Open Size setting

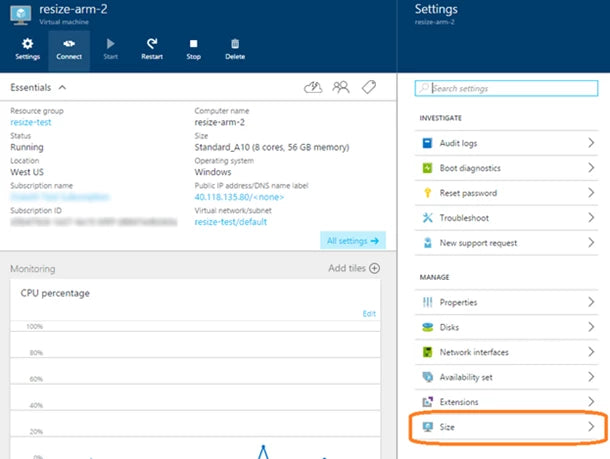[x=507, y=427]
